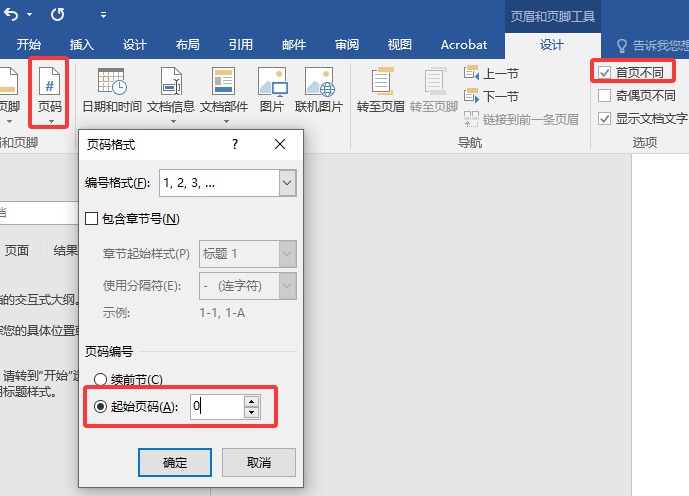Click the 页码 page number icon
Viewport: 689px width, 496px height.
[x=50, y=84]
